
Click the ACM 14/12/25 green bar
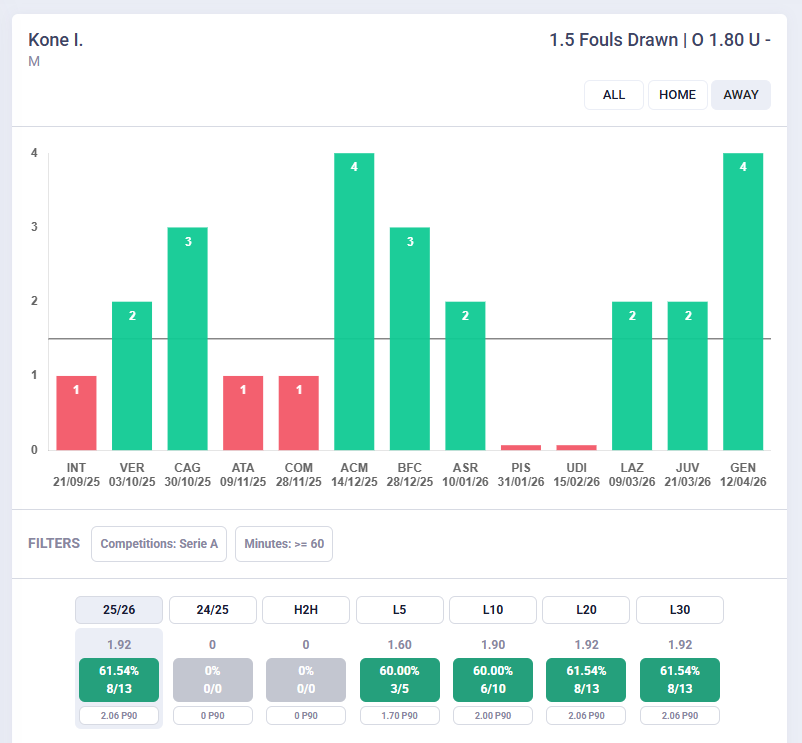[x=354, y=302]
